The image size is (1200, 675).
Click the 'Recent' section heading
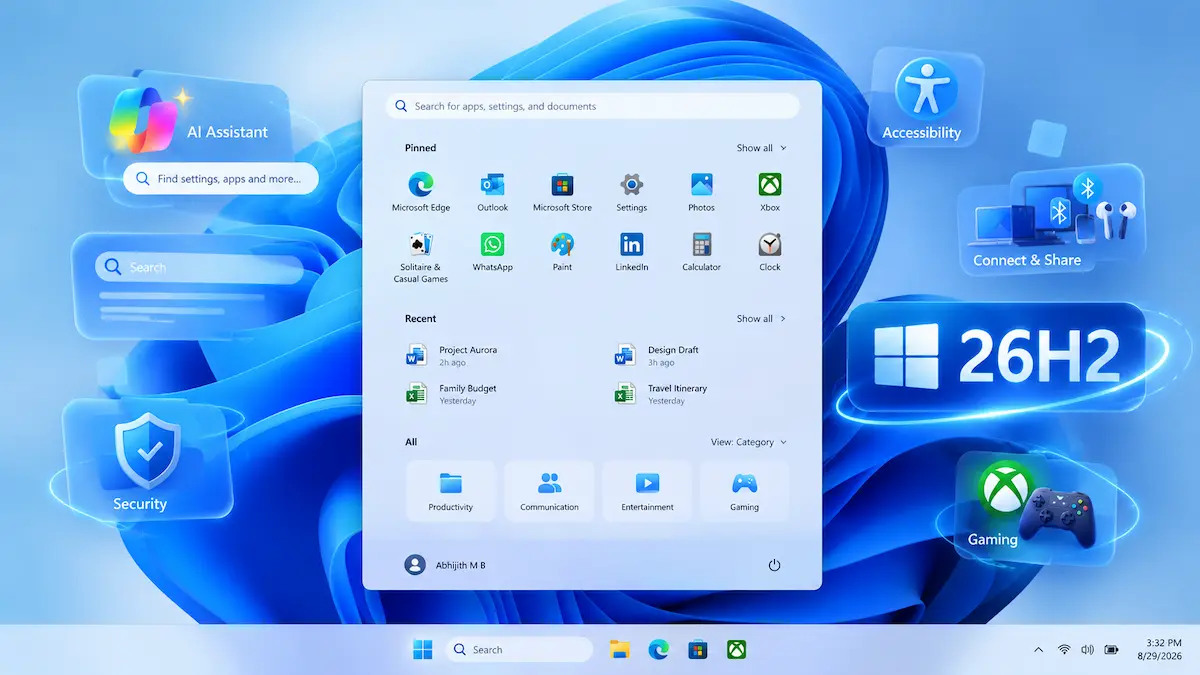pyautogui.click(x=420, y=319)
